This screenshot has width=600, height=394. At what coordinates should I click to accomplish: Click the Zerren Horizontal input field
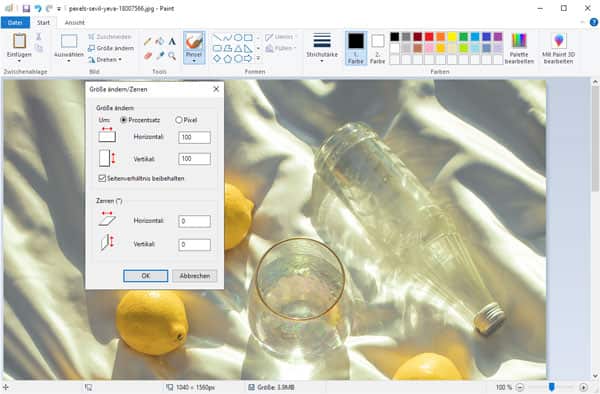194,221
